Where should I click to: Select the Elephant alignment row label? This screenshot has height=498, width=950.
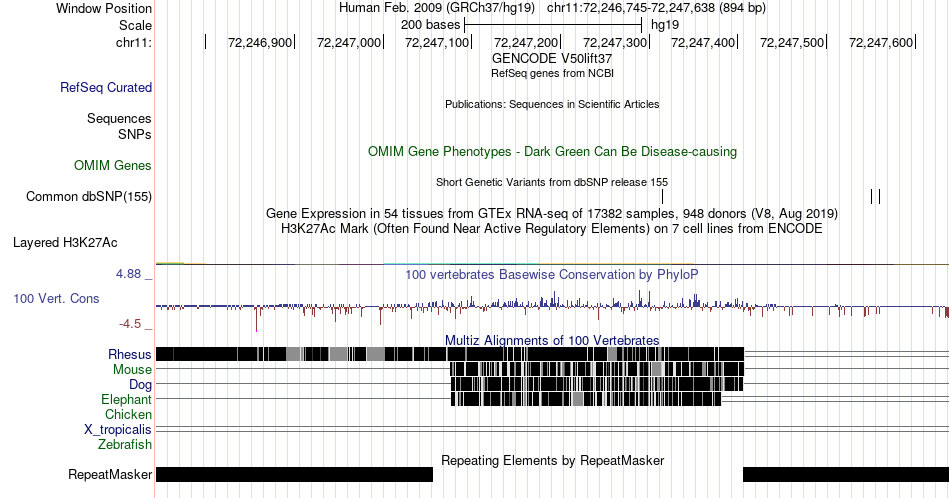127,399
